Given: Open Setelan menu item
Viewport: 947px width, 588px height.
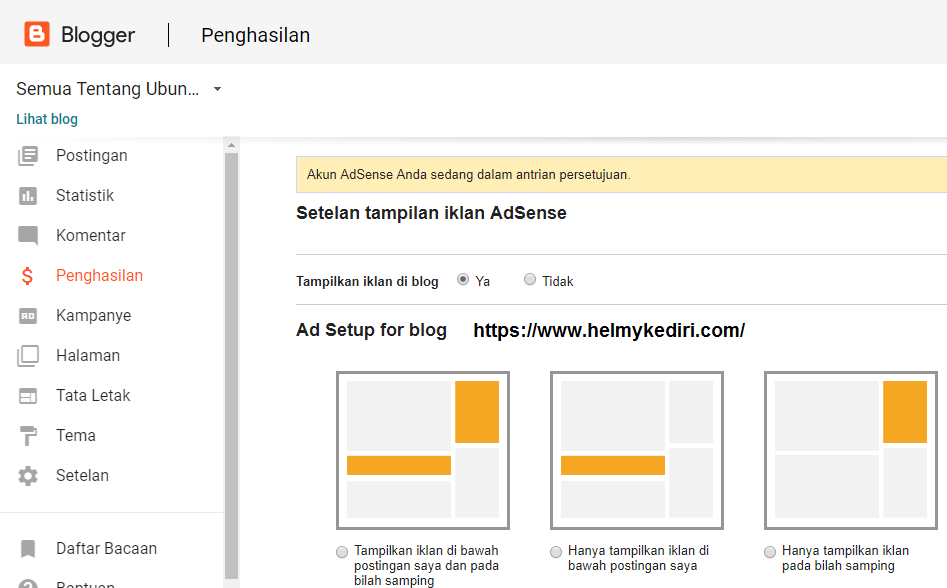Looking at the screenshot, I should pyautogui.click(x=82, y=475).
